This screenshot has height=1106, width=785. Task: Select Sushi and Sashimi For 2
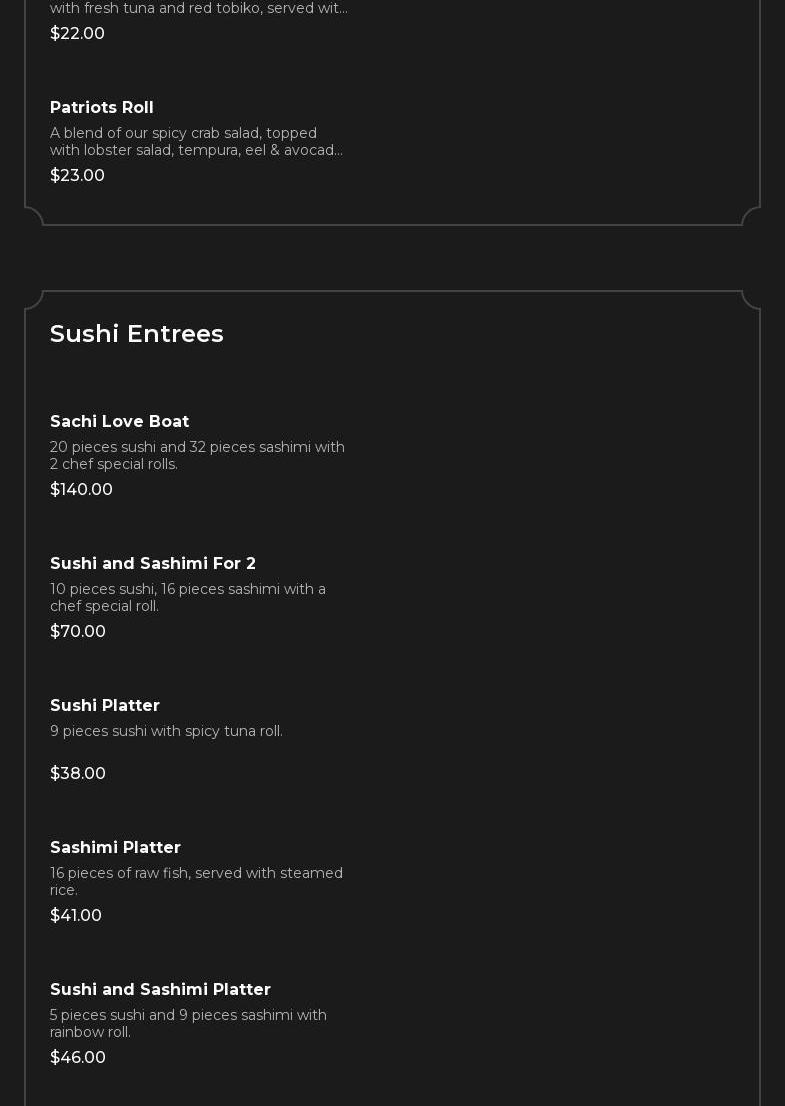(152, 563)
